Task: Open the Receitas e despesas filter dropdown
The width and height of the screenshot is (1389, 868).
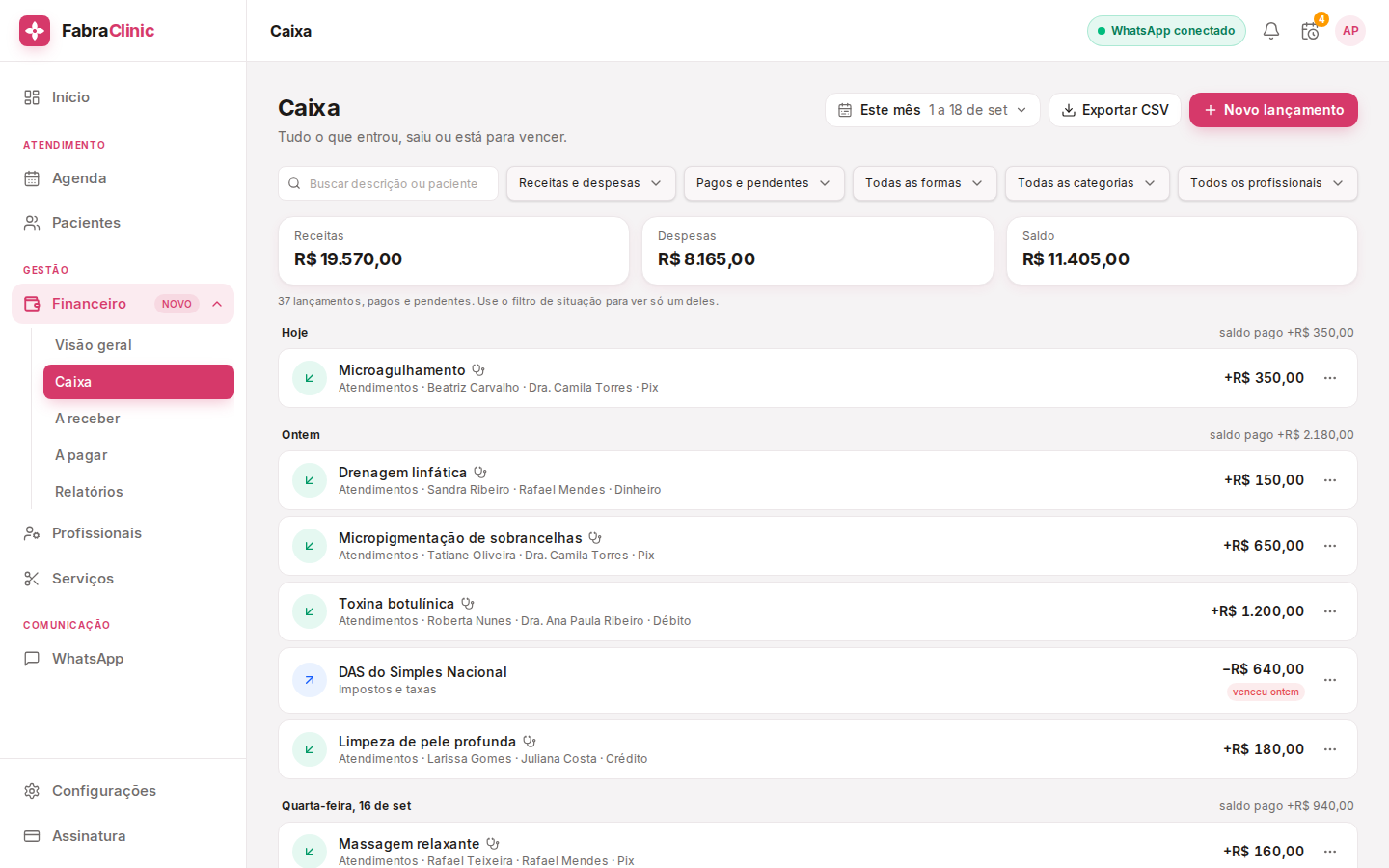Action: (x=590, y=183)
